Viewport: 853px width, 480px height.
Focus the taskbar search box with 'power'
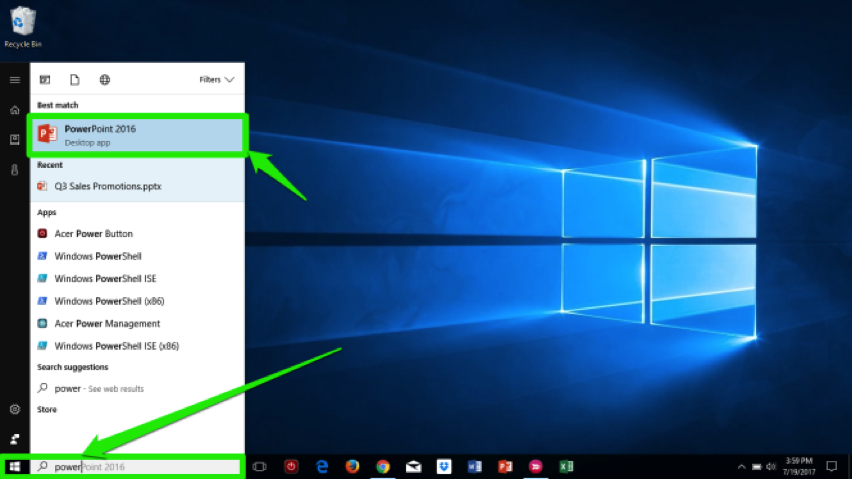point(137,466)
